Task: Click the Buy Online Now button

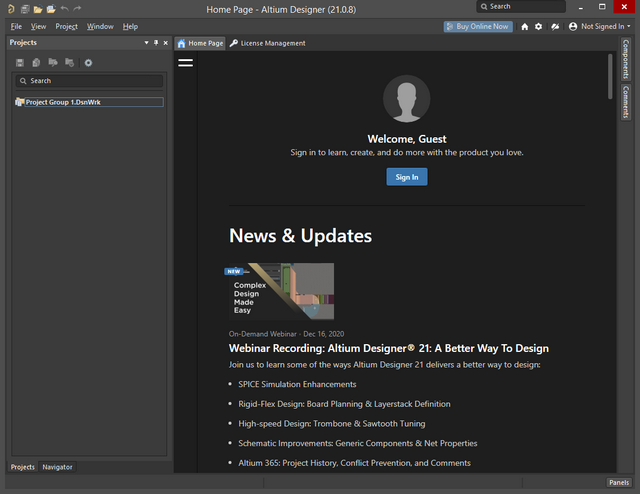Action: click(x=478, y=26)
